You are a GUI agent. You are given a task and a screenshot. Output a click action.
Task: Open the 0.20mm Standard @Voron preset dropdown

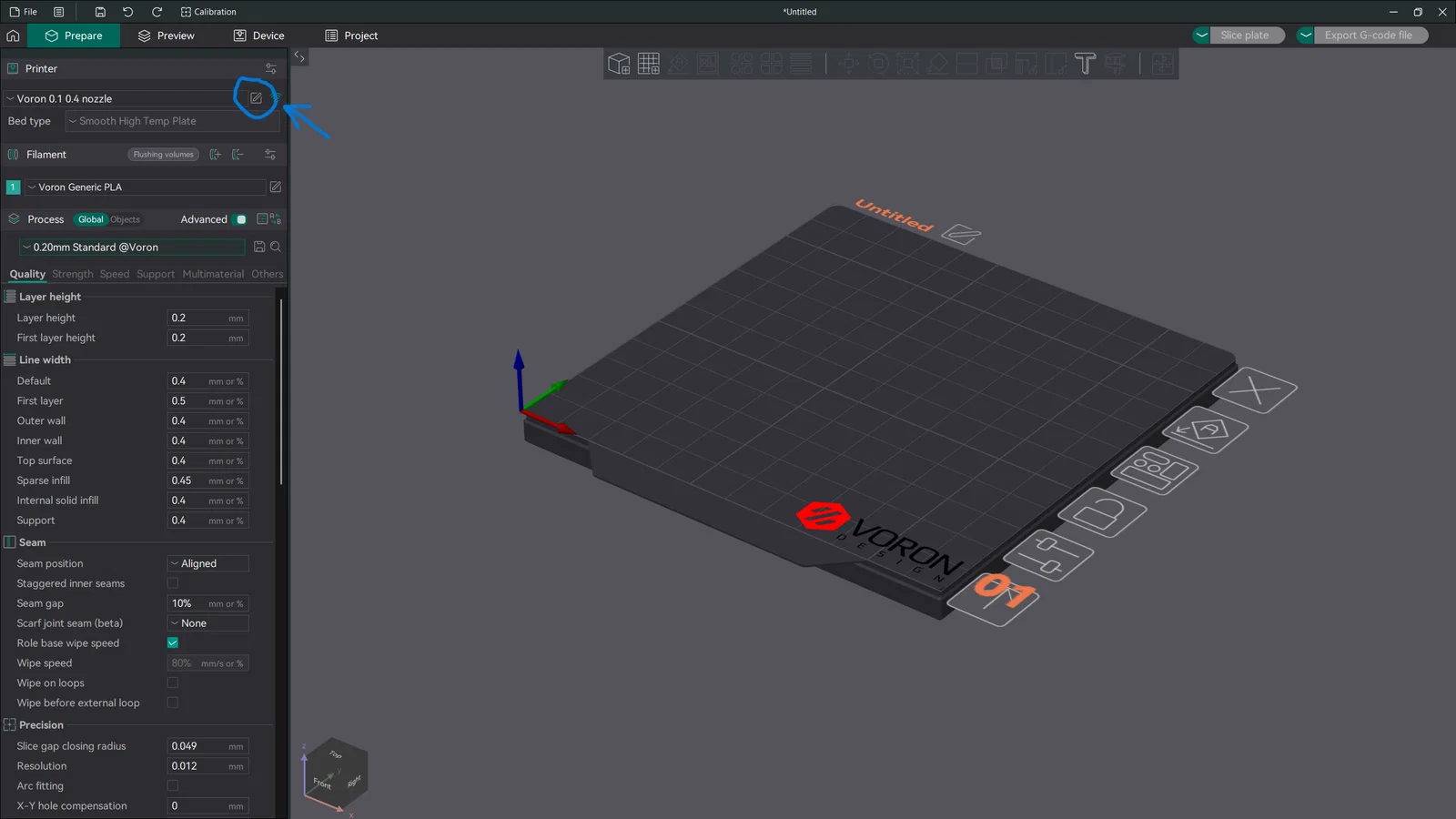pos(133,247)
